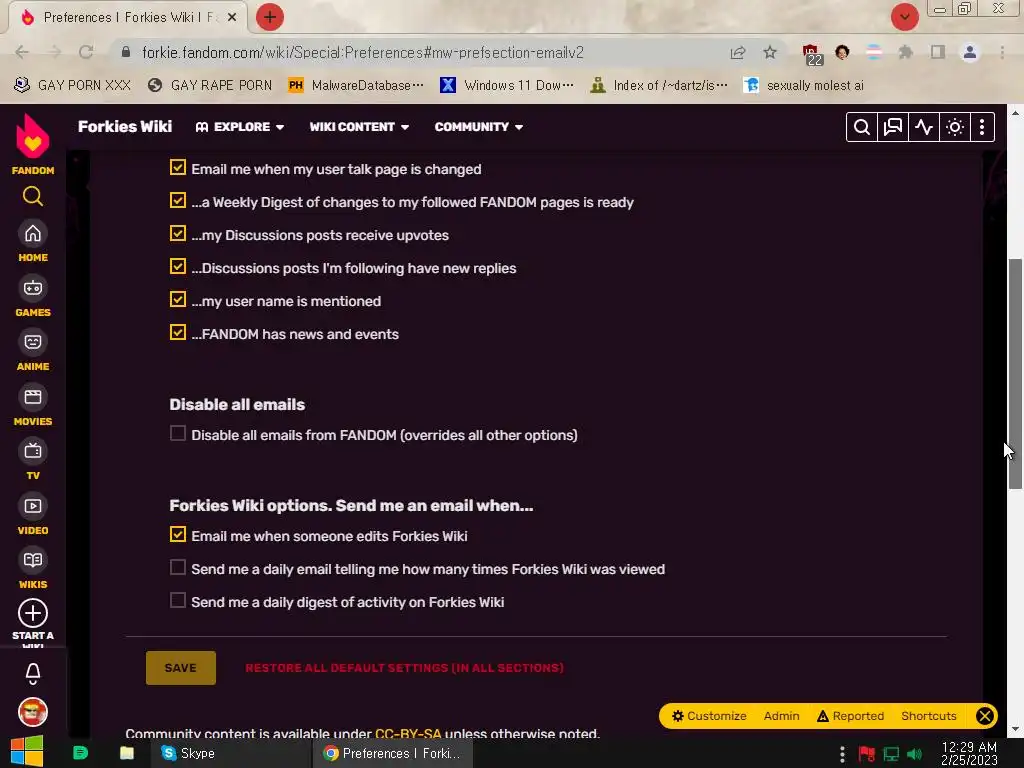Open the notifications bell icon
This screenshot has width=1024, height=768.
pyautogui.click(x=33, y=673)
